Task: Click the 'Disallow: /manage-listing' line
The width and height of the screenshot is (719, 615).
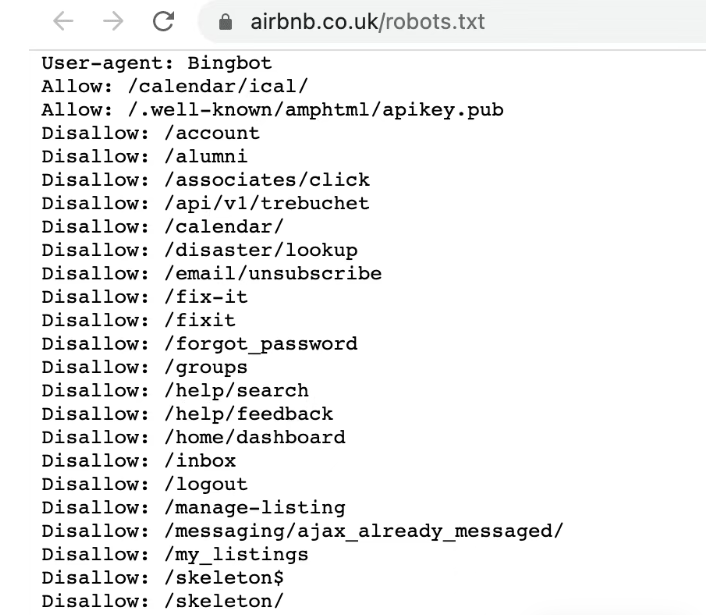Action: coord(193,508)
